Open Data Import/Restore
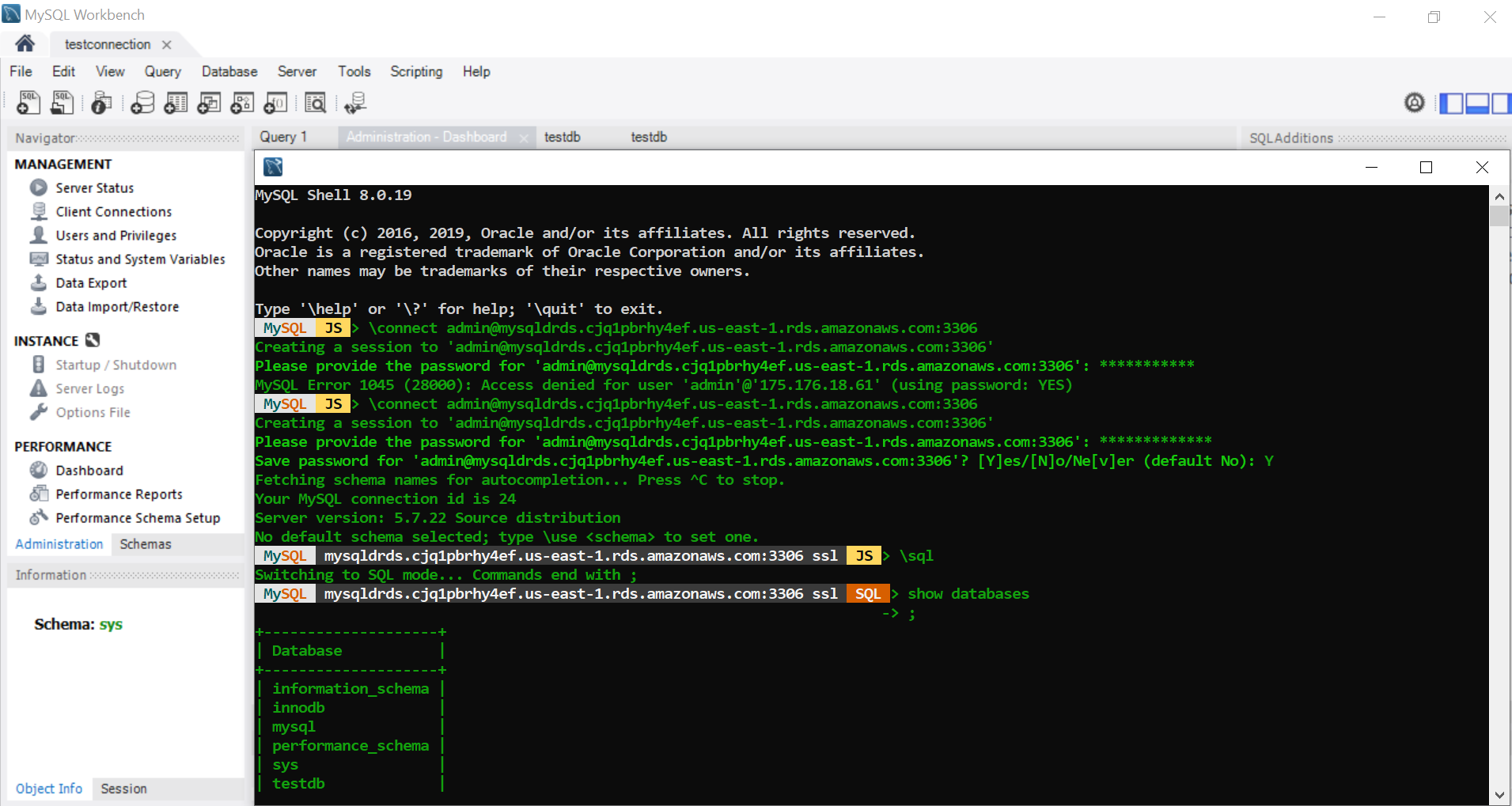 point(117,307)
